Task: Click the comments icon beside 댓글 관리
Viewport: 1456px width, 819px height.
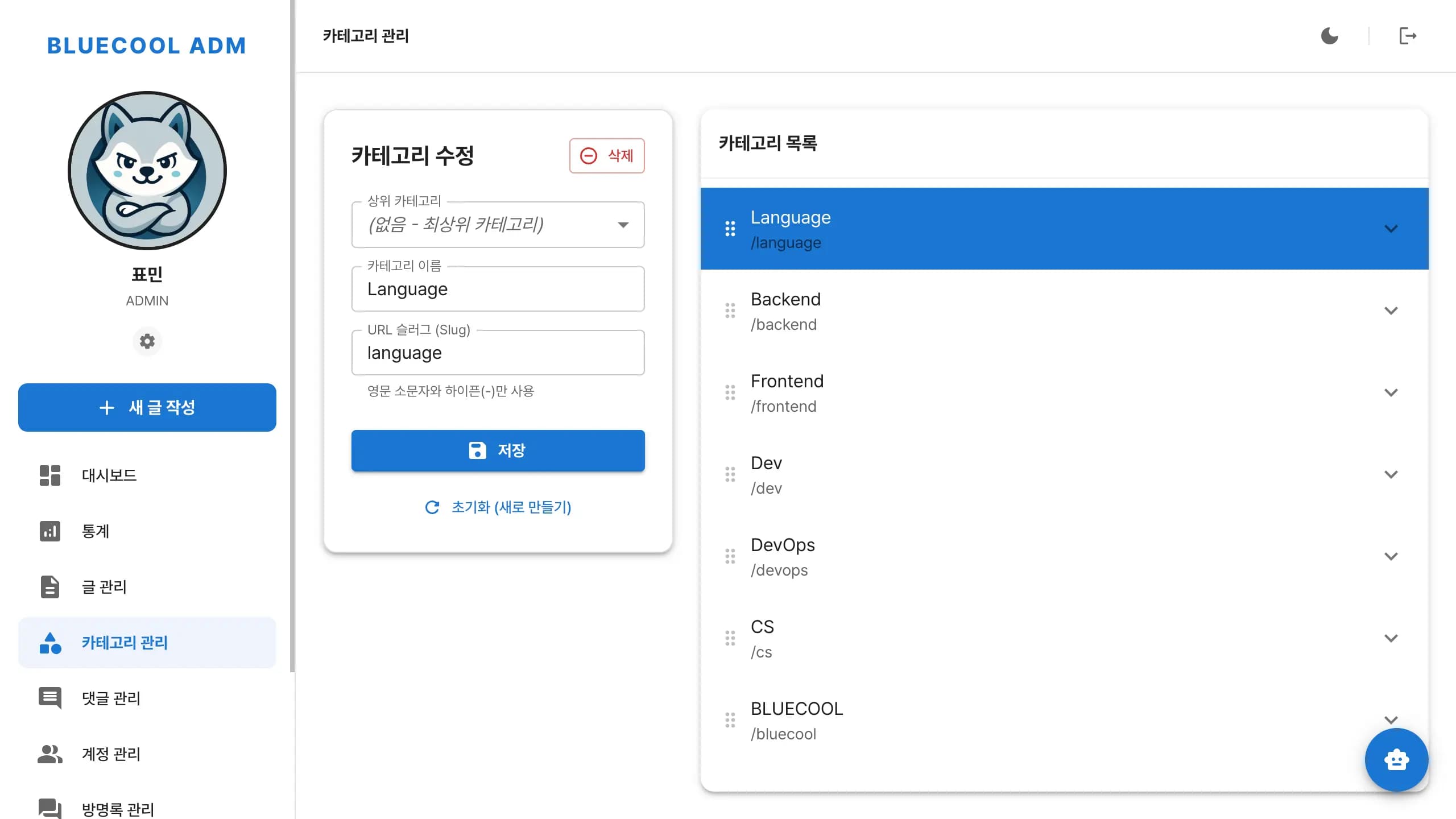Action: (49, 698)
